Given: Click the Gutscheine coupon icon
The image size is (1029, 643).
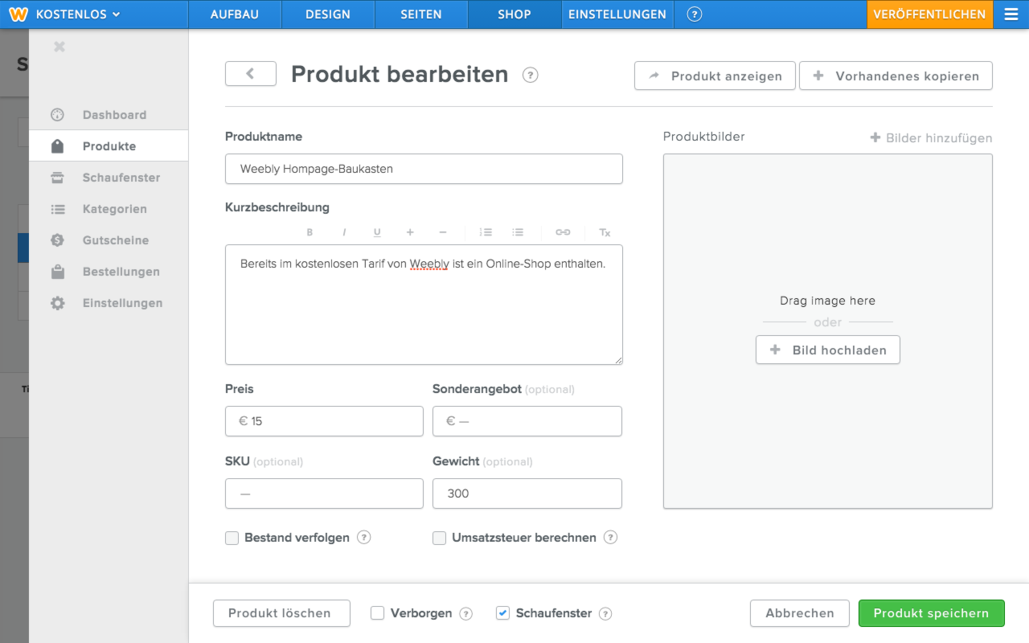Looking at the screenshot, I should pyautogui.click(x=58, y=240).
